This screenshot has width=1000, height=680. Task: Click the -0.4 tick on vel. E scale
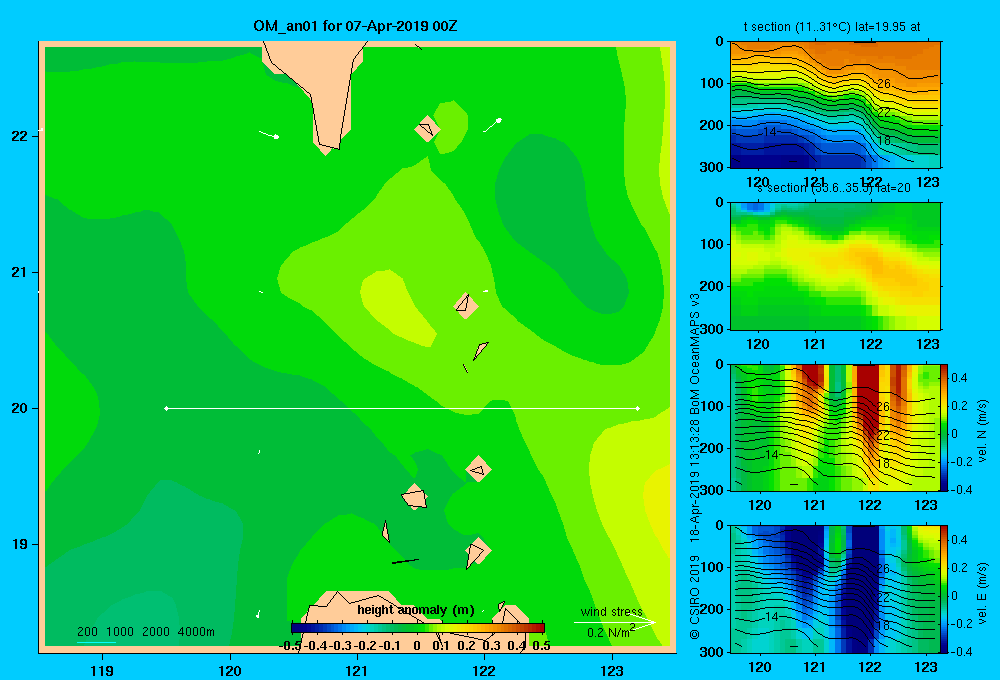tap(961, 651)
